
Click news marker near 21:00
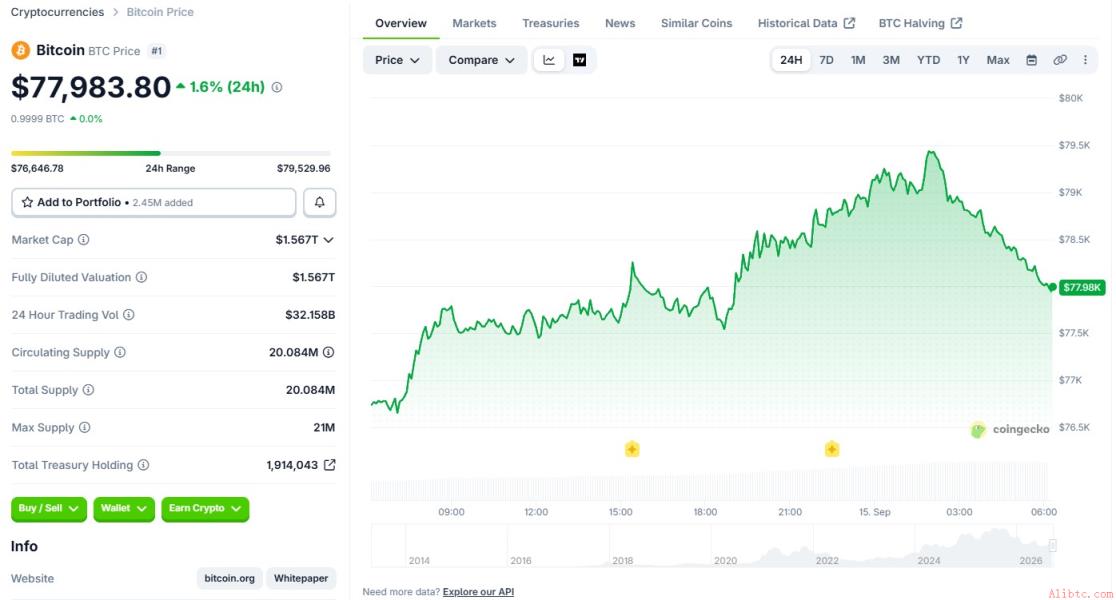coord(832,449)
